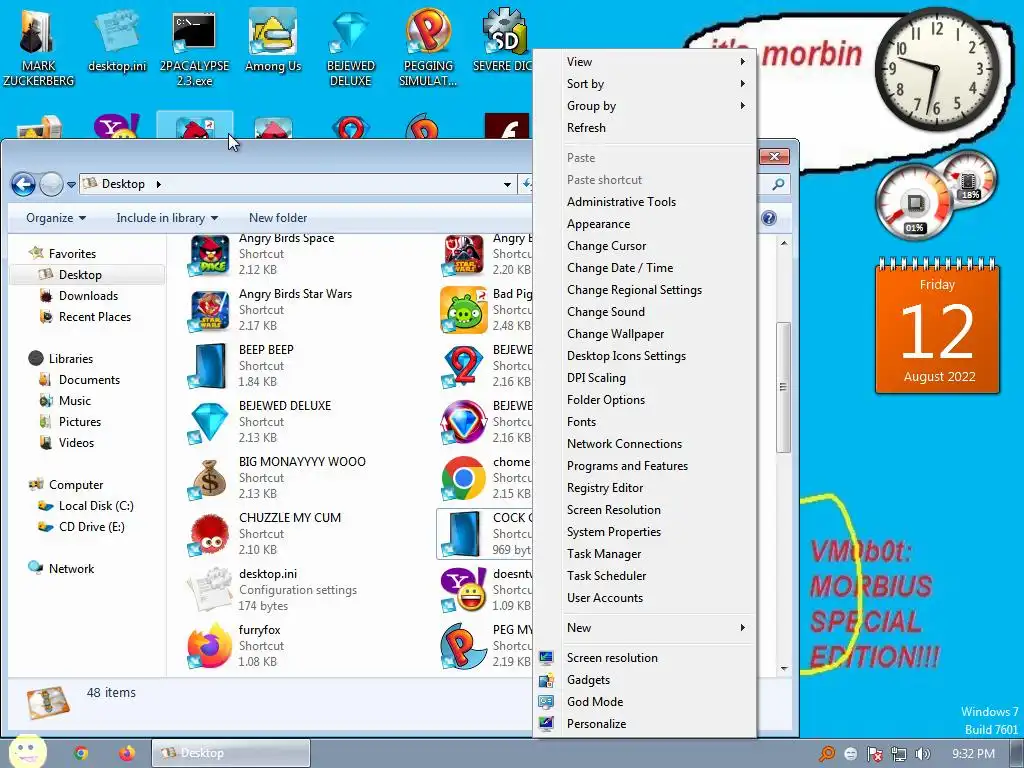The height and width of the screenshot is (768, 1024).
Task: Click the Start button smiley orb
Action: (x=27, y=751)
